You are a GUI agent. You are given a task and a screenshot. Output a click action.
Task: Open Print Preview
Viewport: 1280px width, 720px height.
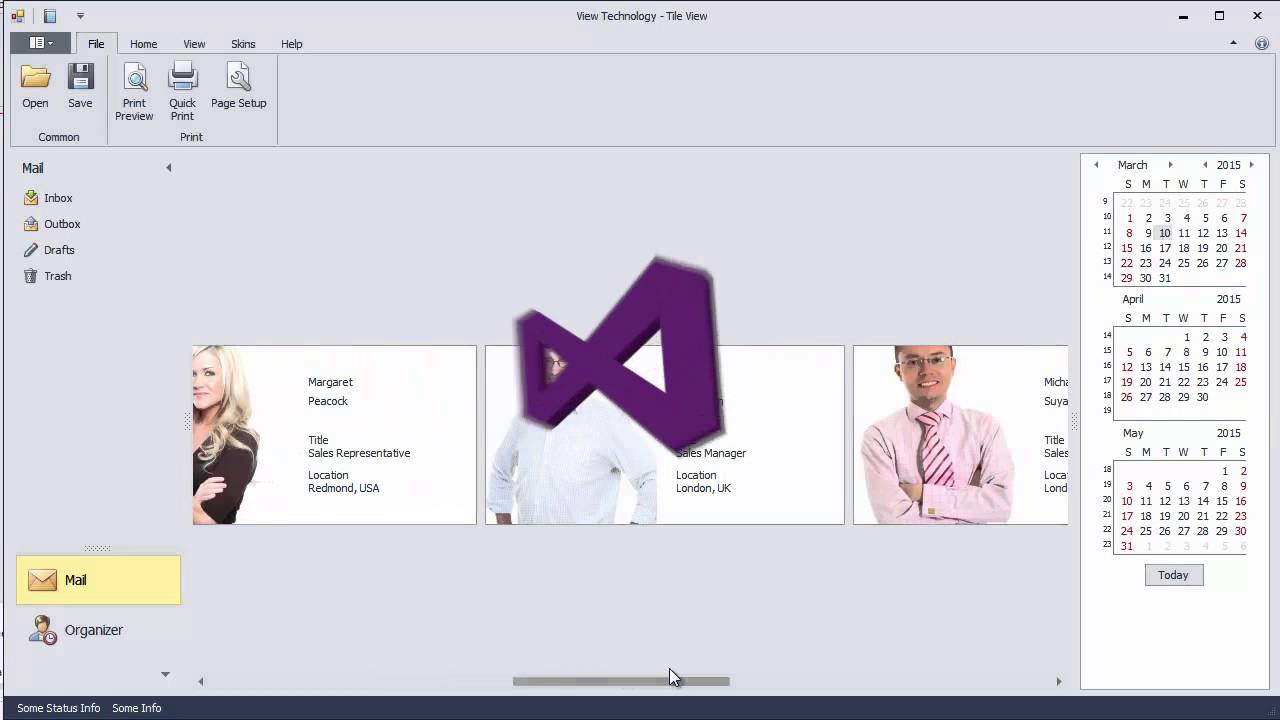134,91
